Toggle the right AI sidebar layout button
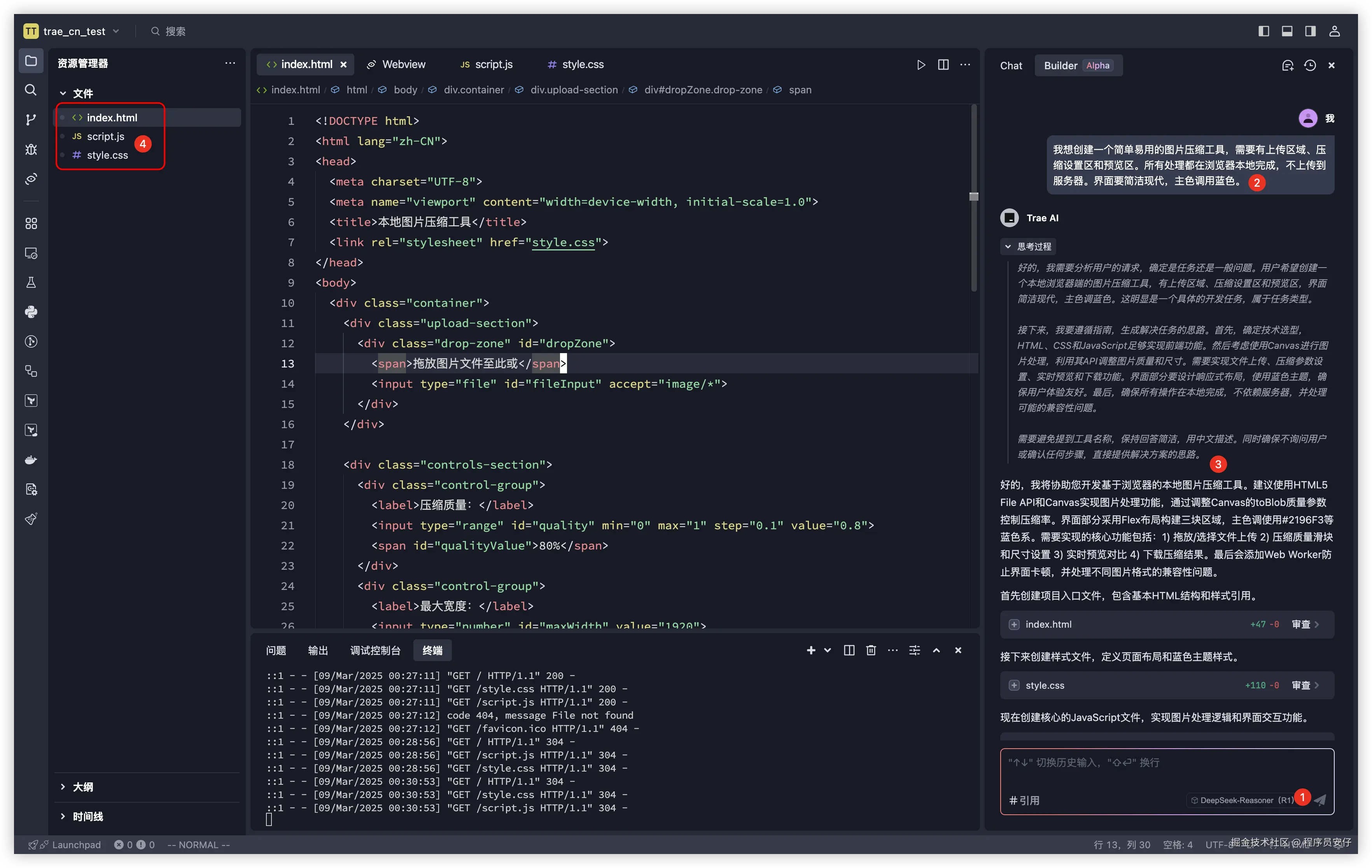 pyautogui.click(x=1311, y=31)
